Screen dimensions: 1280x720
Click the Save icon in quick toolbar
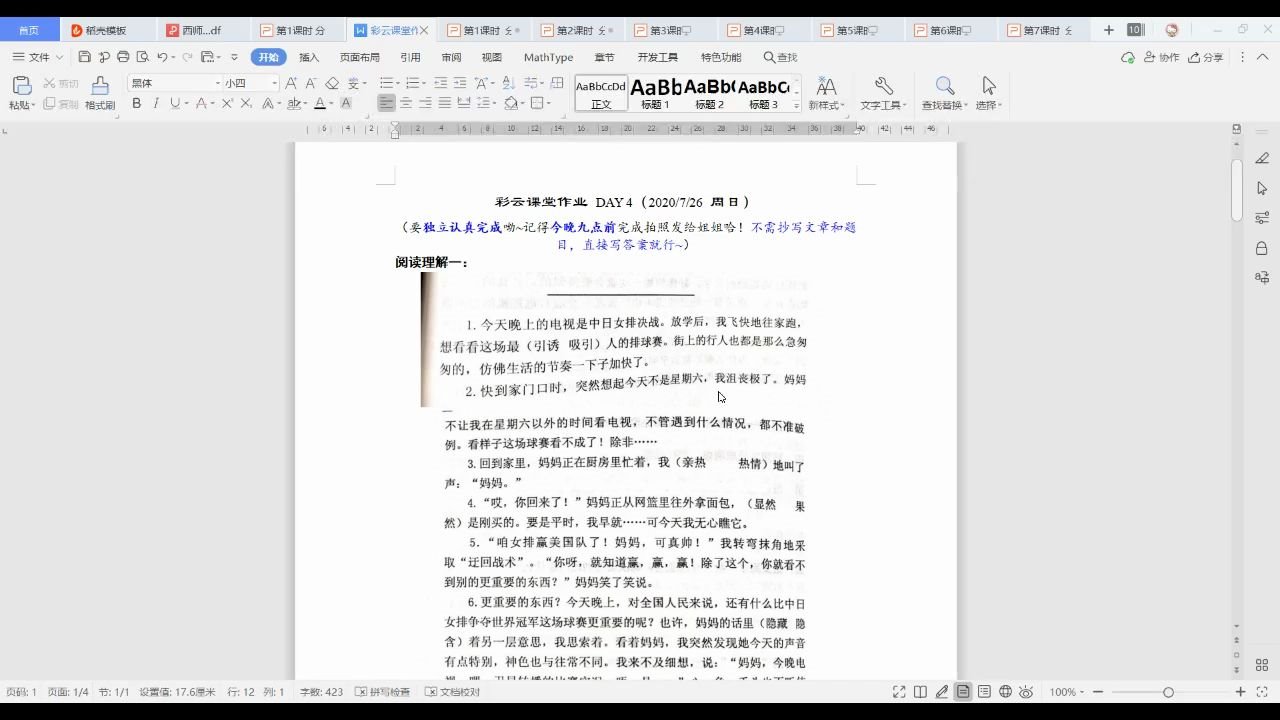click(84, 57)
